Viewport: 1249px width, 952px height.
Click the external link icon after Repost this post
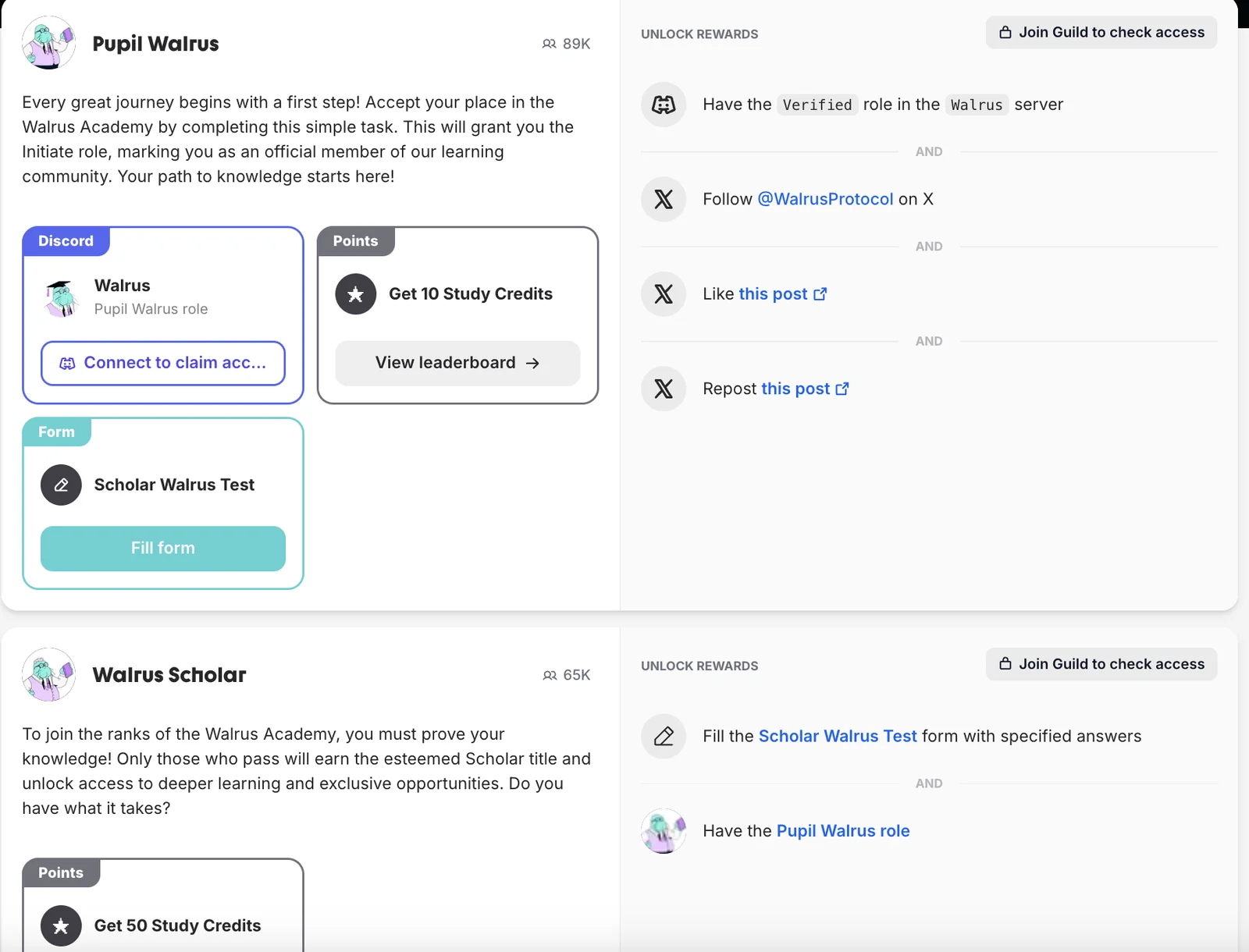(842, 389)
